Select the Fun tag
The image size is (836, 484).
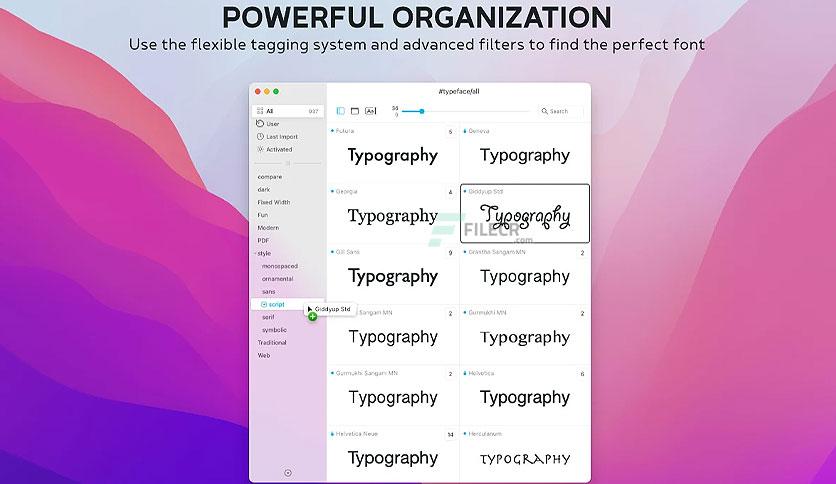point(263,215)
